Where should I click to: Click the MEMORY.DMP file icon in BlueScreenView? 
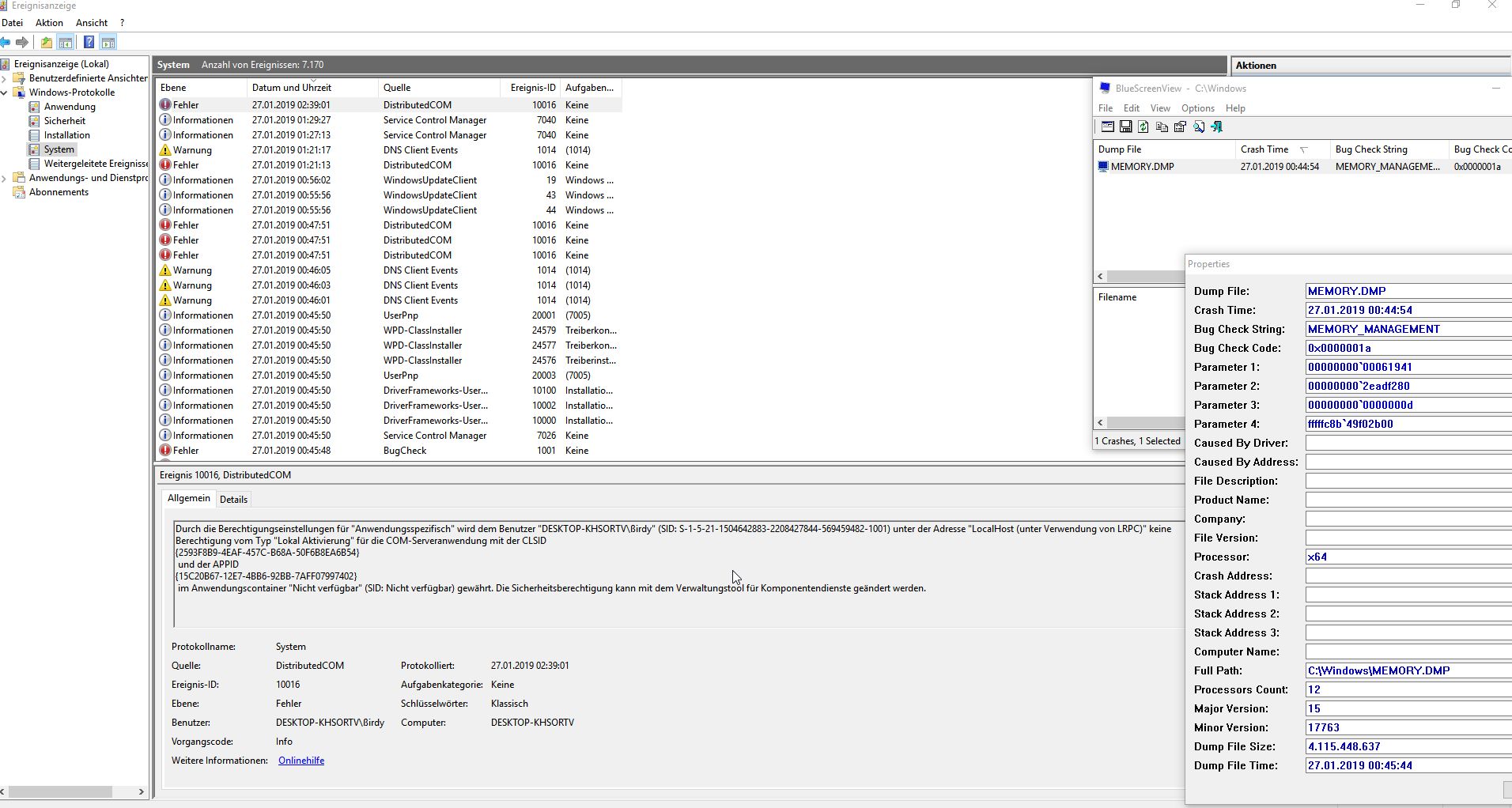pos(1103,167)
